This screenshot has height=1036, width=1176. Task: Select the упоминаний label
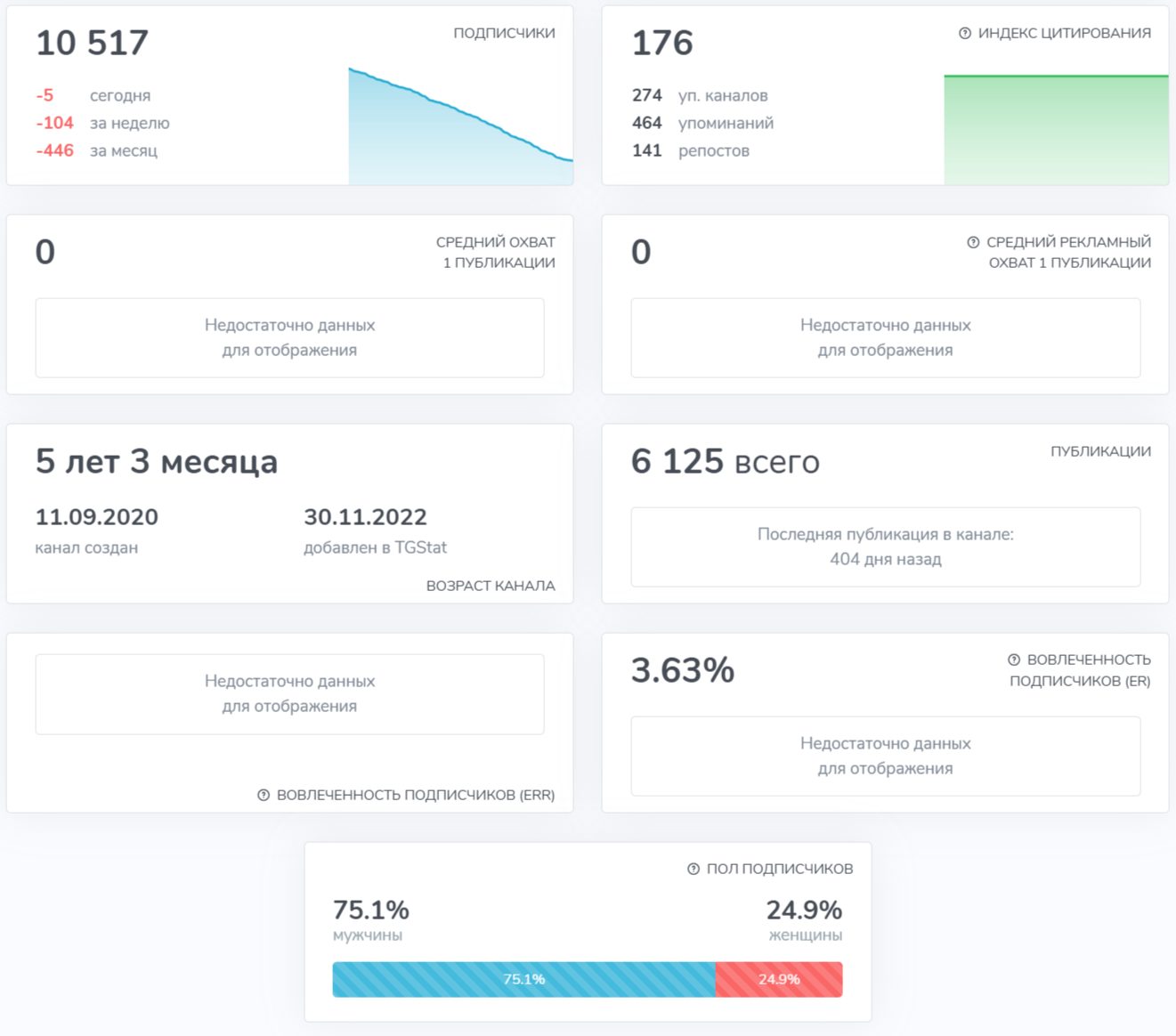point(726,123)
